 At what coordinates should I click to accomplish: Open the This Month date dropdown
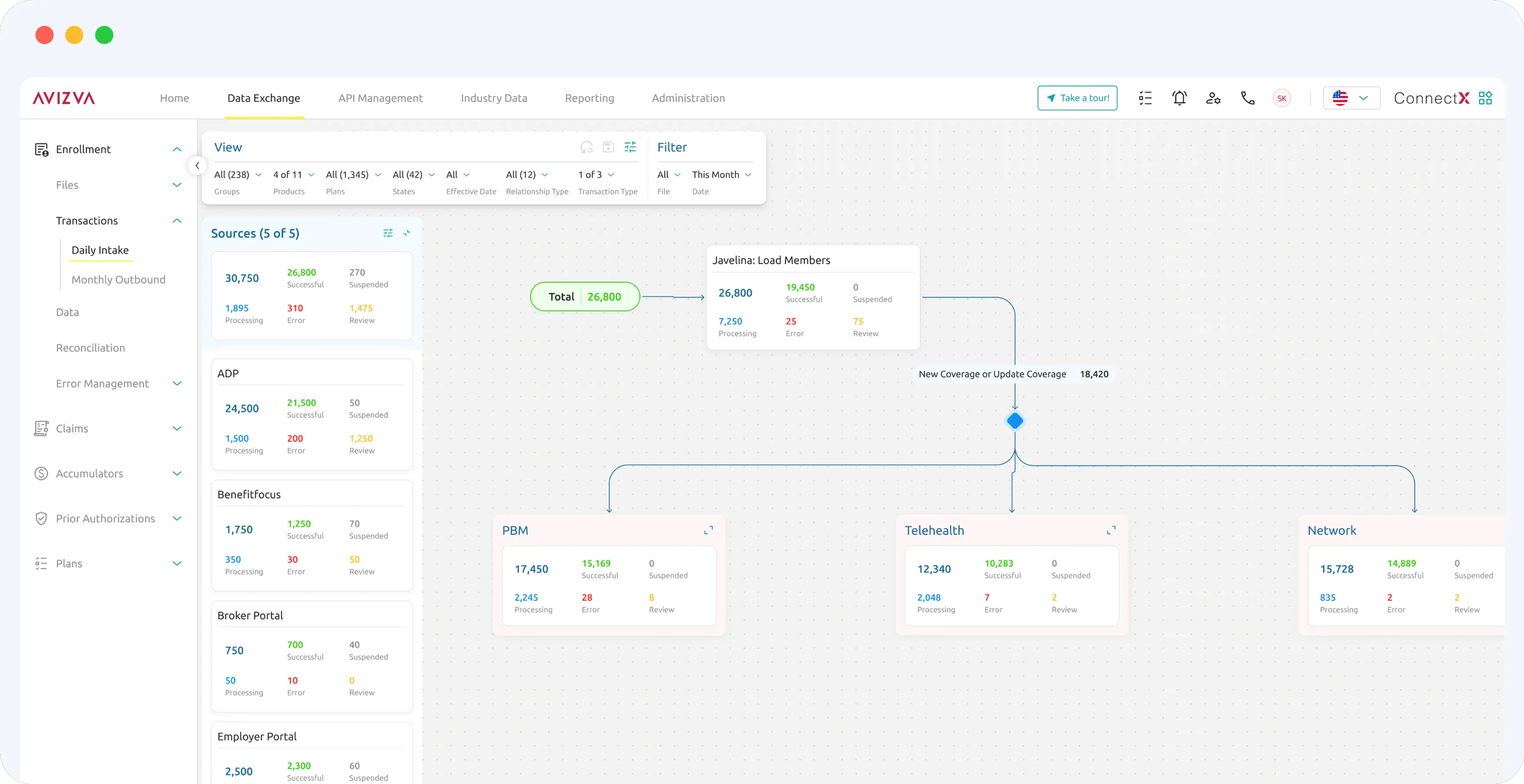[x=721, y=175]
